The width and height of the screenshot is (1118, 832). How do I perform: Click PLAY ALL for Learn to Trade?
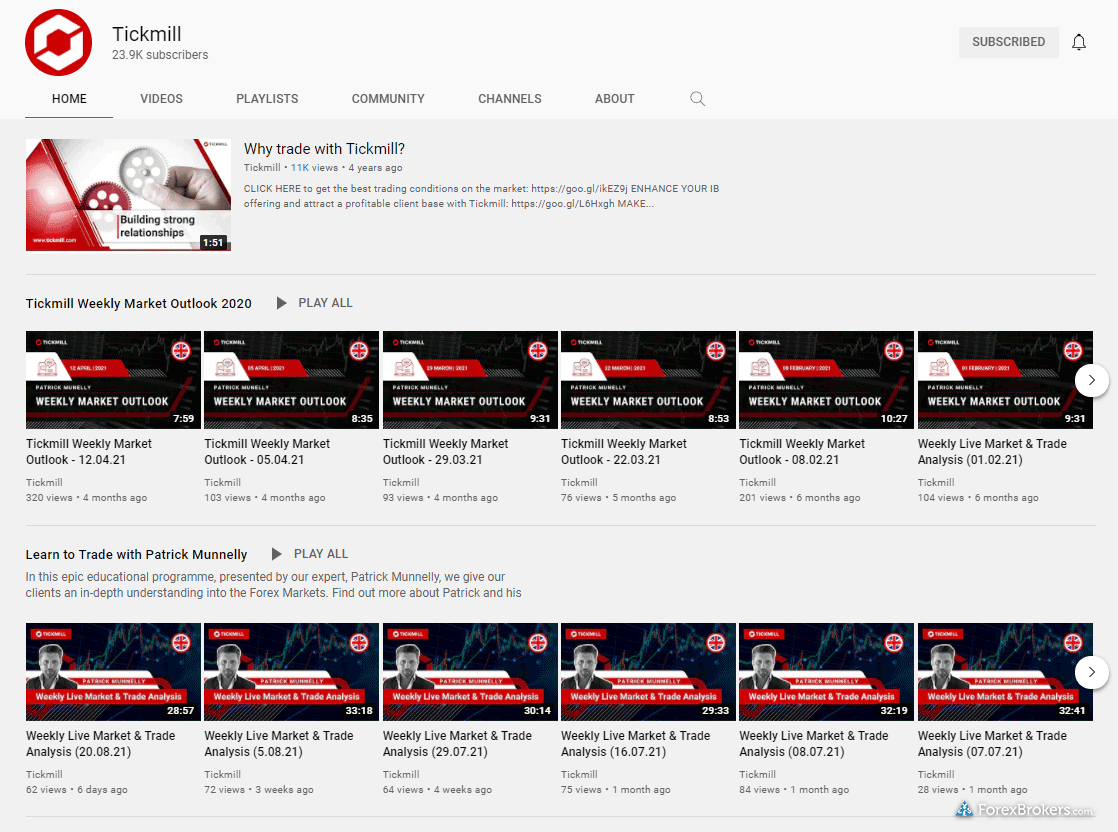coord(321,554)
